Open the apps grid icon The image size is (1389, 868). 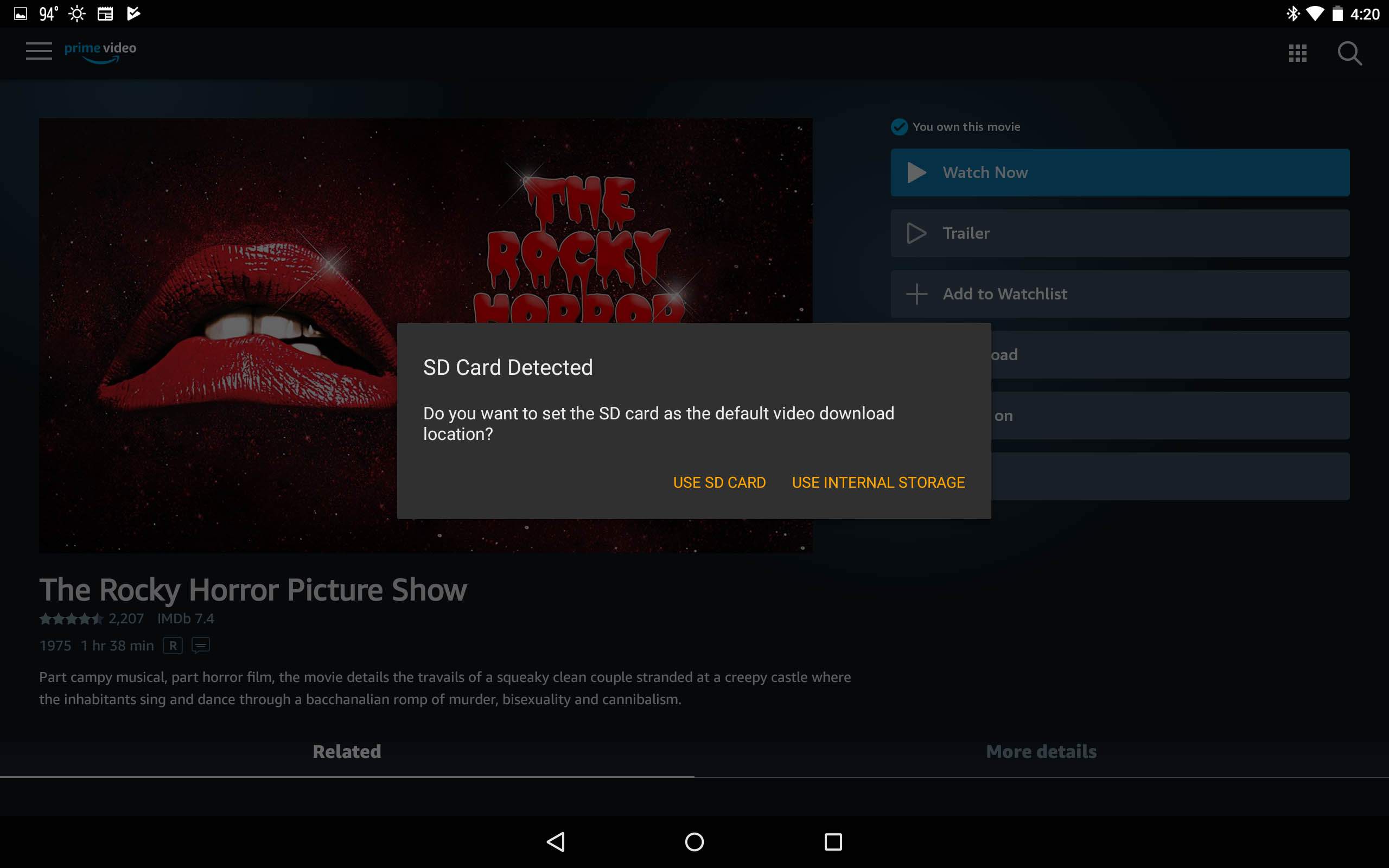(1297, 53)
